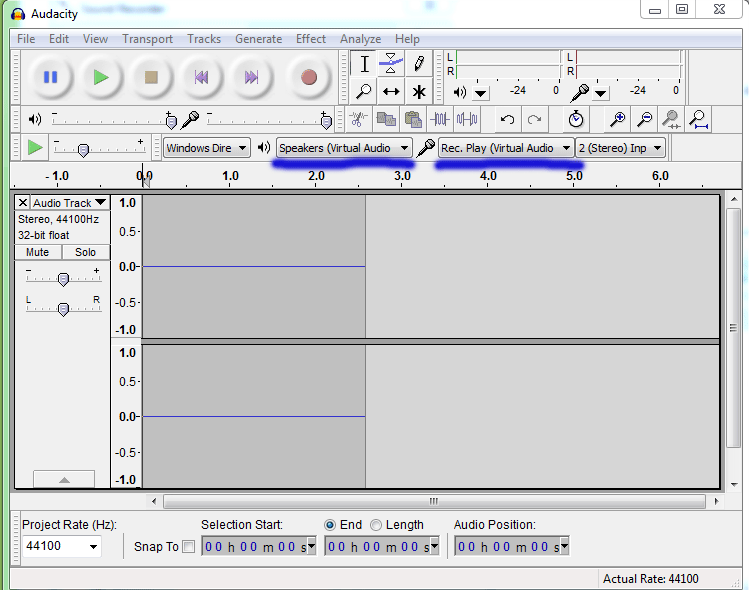Click the Undo arrow icon

click(507, 119)
